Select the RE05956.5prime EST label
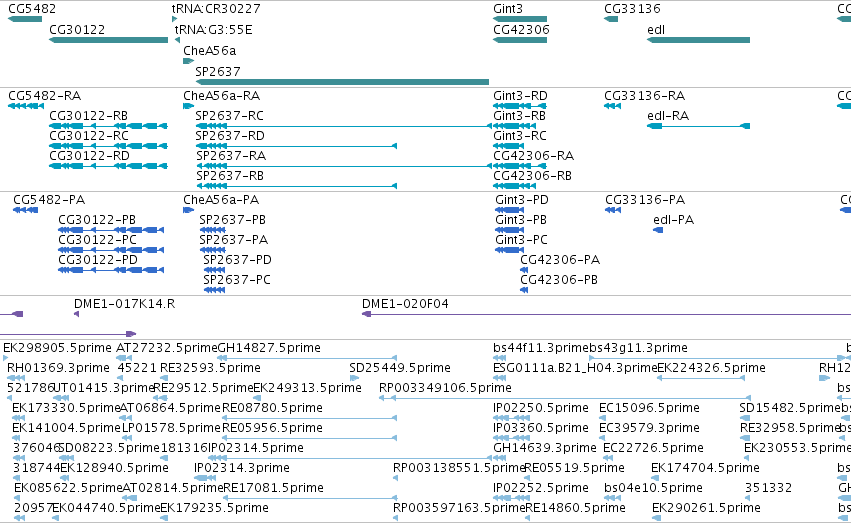The width and height of the screenshot is (851, 523). tap(272, 429)
